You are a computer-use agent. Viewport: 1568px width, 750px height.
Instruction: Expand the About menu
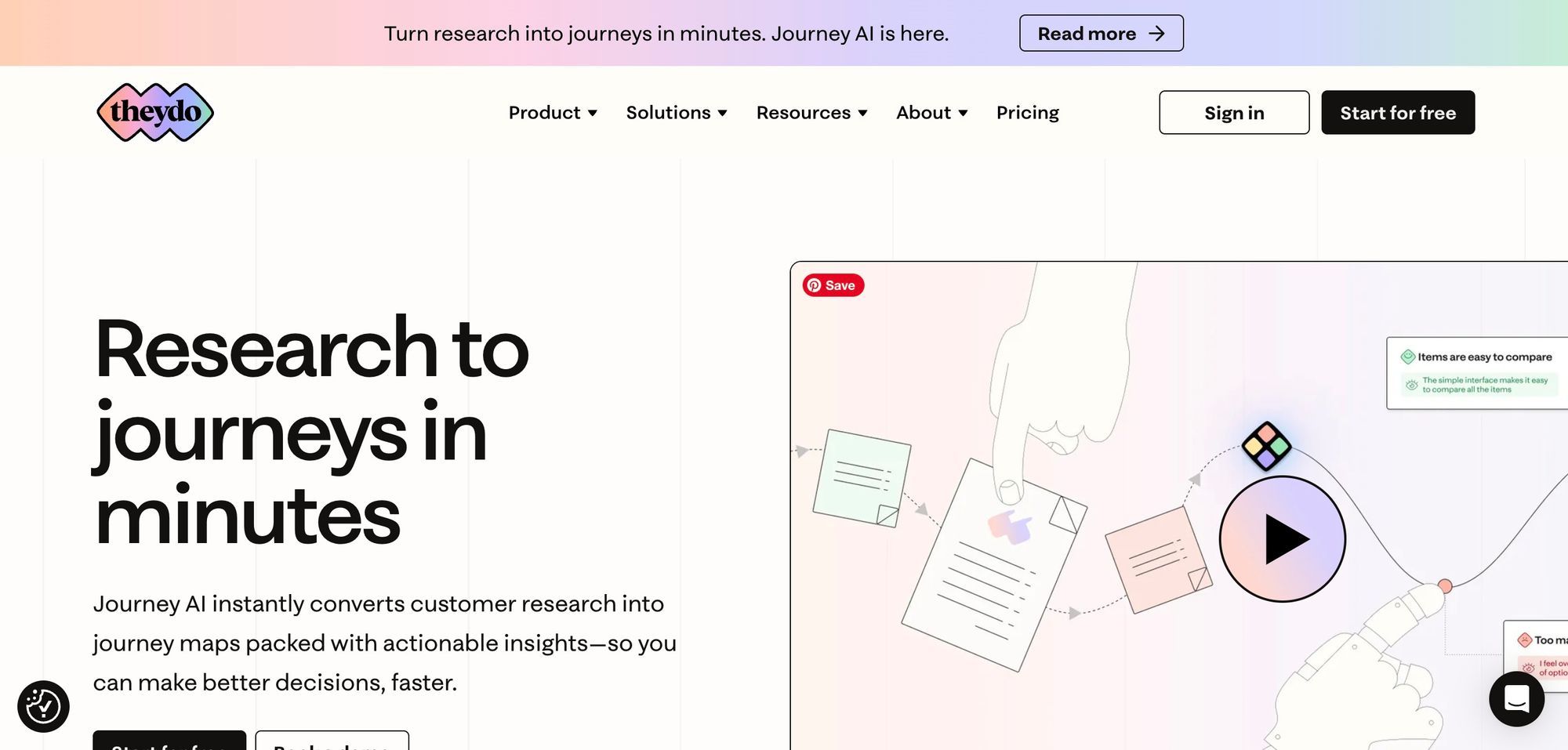click(x=931, y=113)
